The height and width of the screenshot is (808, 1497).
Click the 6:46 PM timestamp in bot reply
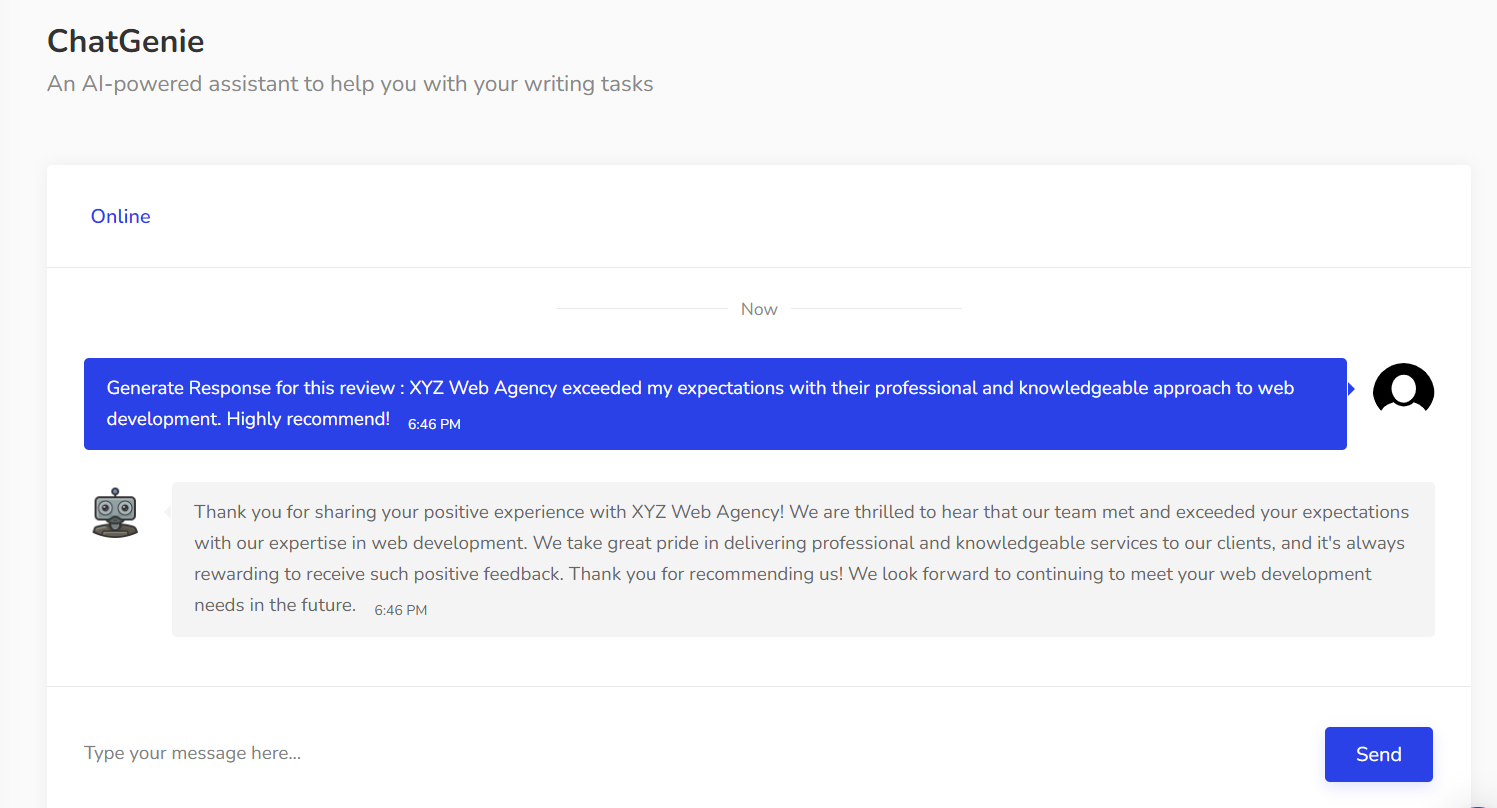(x=400, y=609)
